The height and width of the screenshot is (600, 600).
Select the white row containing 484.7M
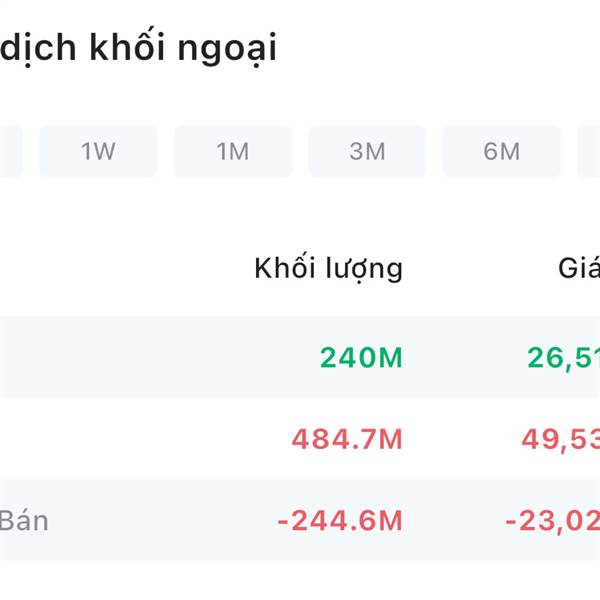(150, 438)
